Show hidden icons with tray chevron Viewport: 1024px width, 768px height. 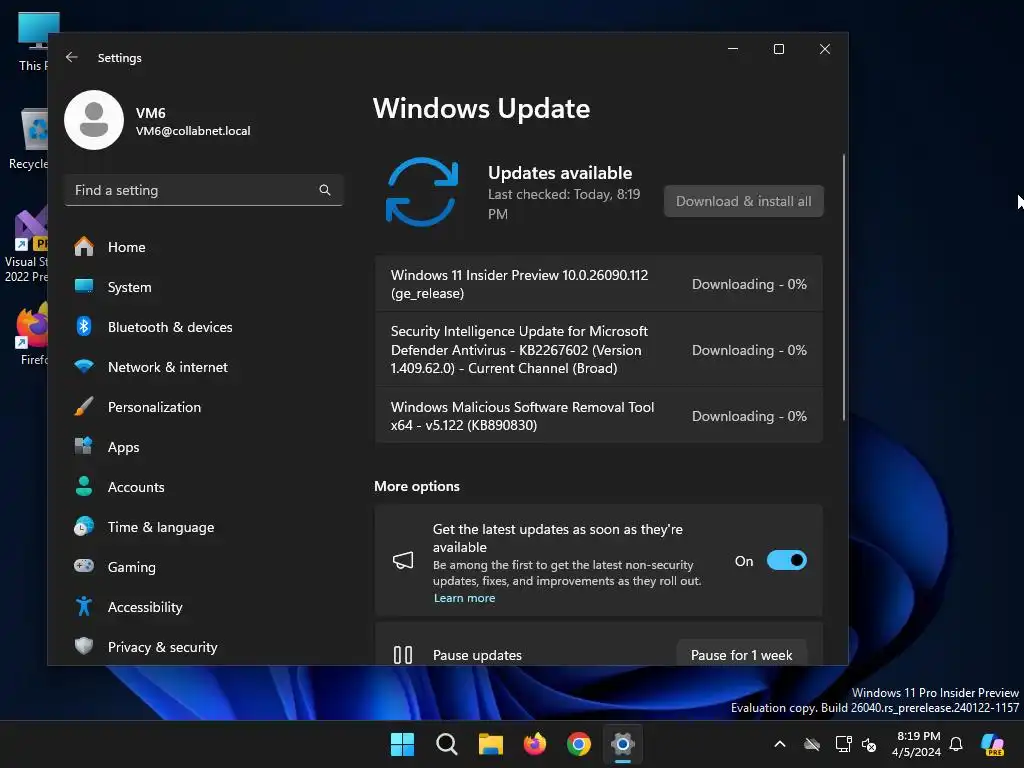point(780,744)
